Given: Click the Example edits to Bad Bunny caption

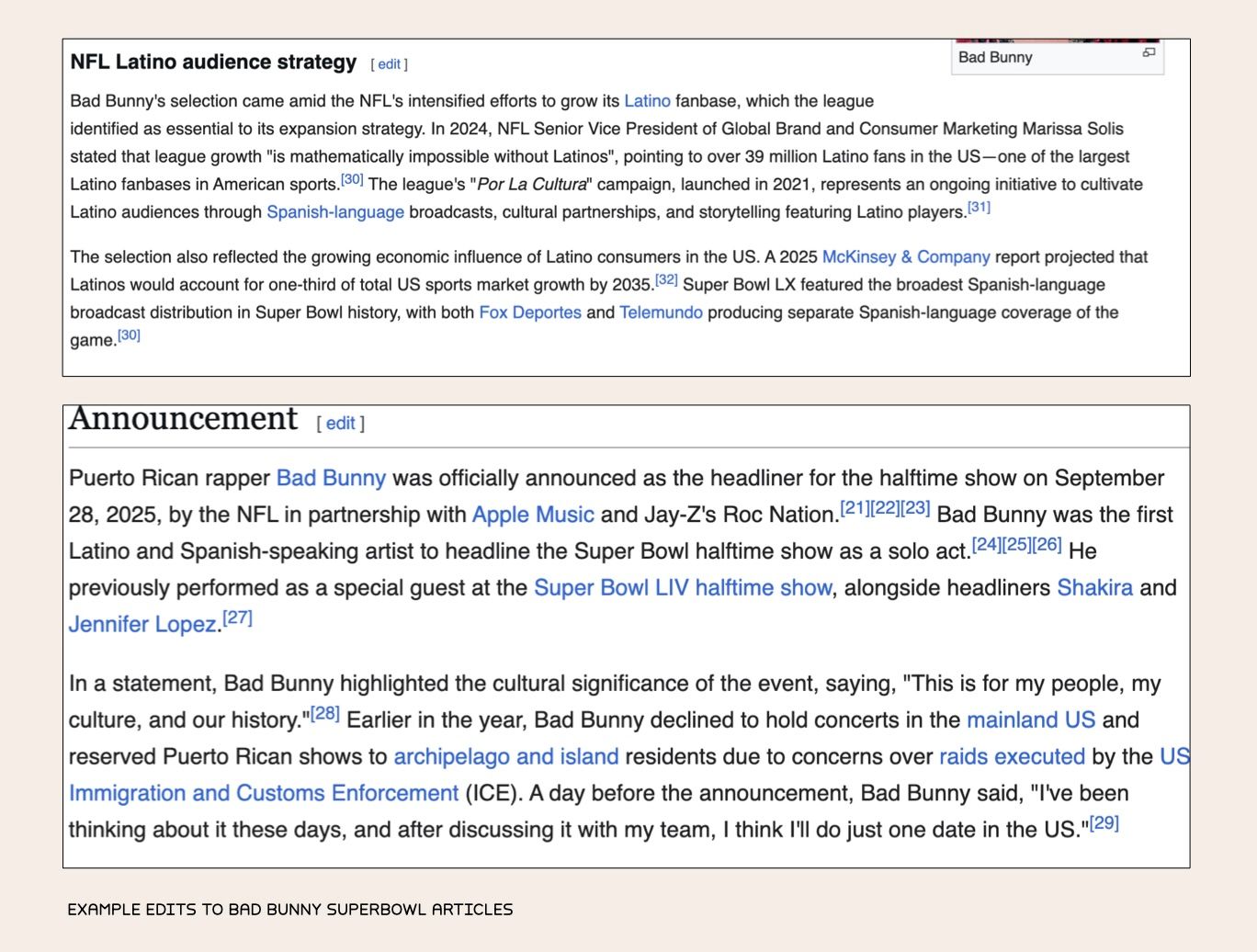Looking at the screenshot, I should 290,910.
